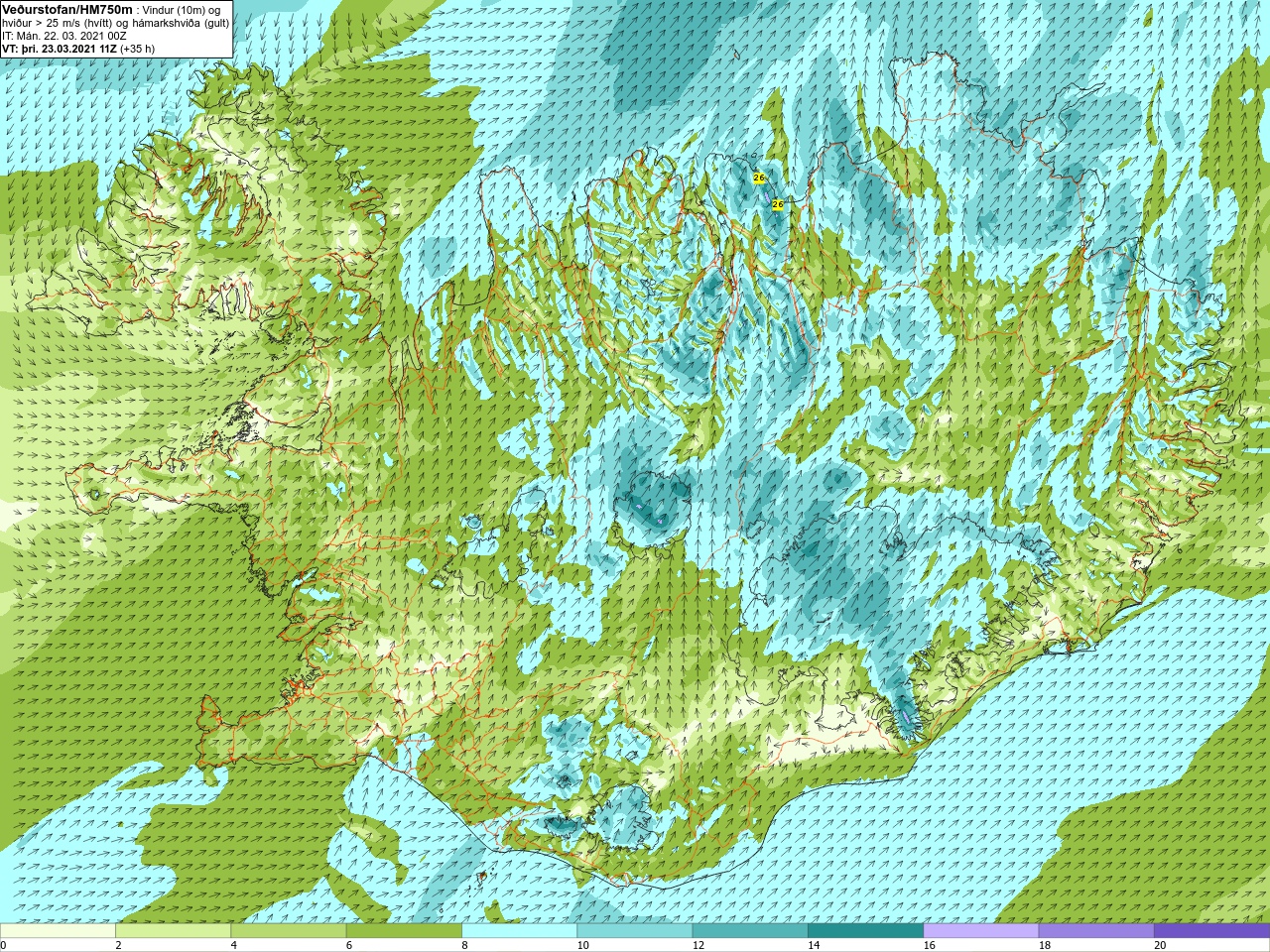Click the 8–10 m/s pale cyan legend swatch
This screenshot has height=952, width=1270.
coord(519,931)
